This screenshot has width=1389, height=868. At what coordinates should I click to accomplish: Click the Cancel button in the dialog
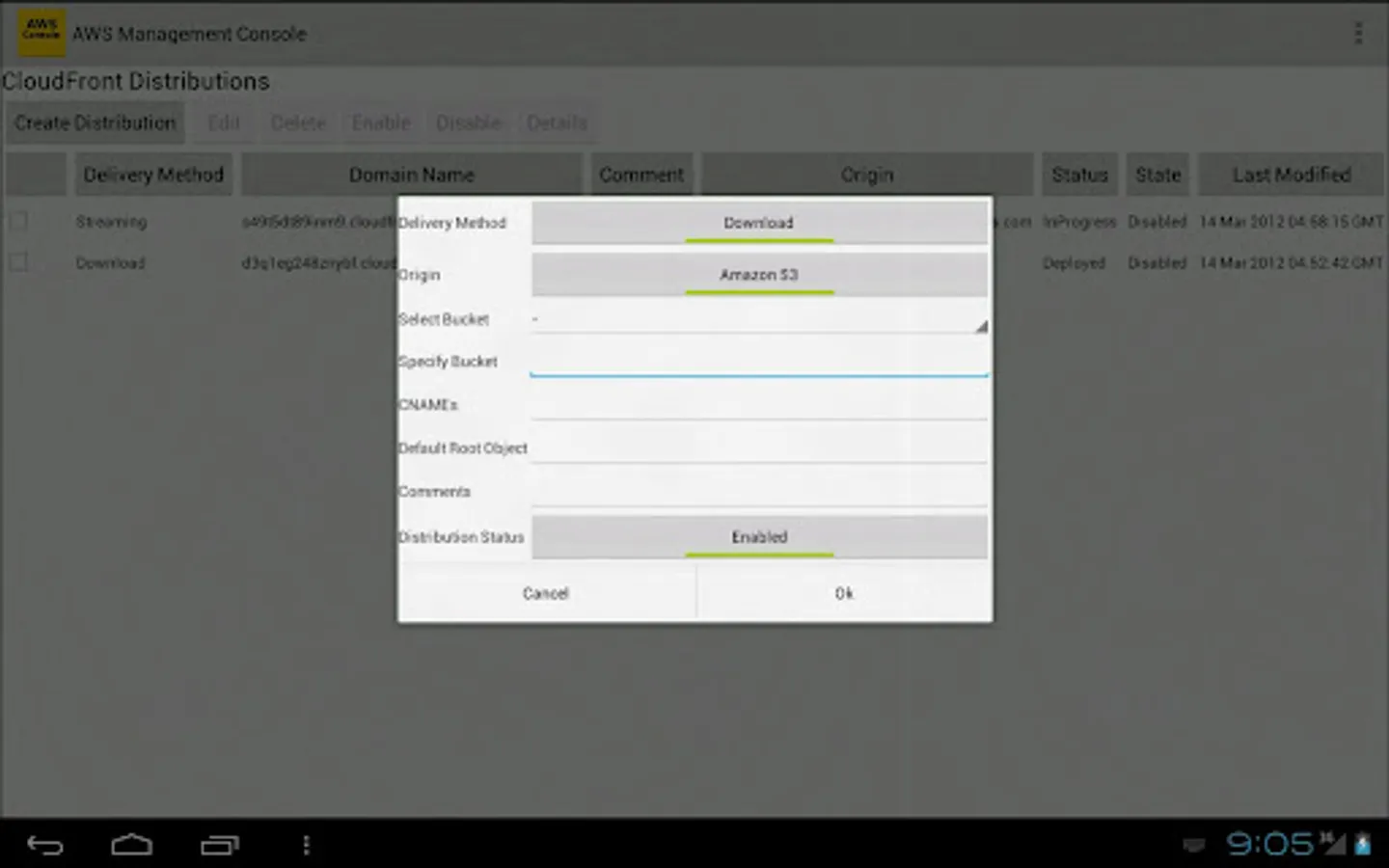coord(546,593)
